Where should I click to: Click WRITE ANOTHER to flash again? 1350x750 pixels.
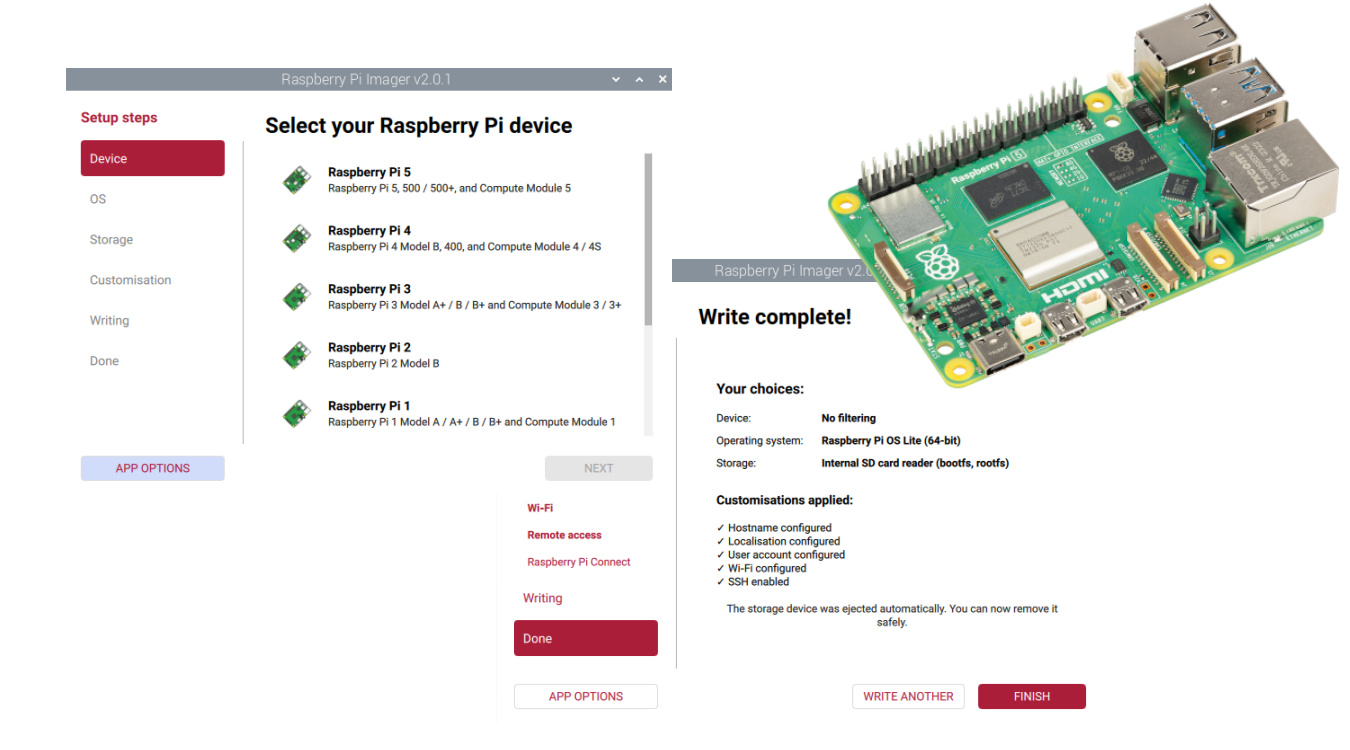click(x=908, y=696)
